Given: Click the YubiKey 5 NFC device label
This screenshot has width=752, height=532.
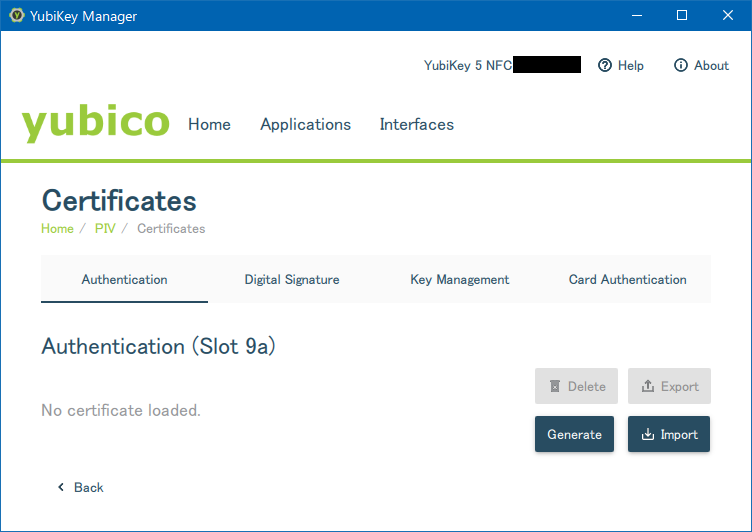Looking at the screenshot, I should tap(468, 65).
